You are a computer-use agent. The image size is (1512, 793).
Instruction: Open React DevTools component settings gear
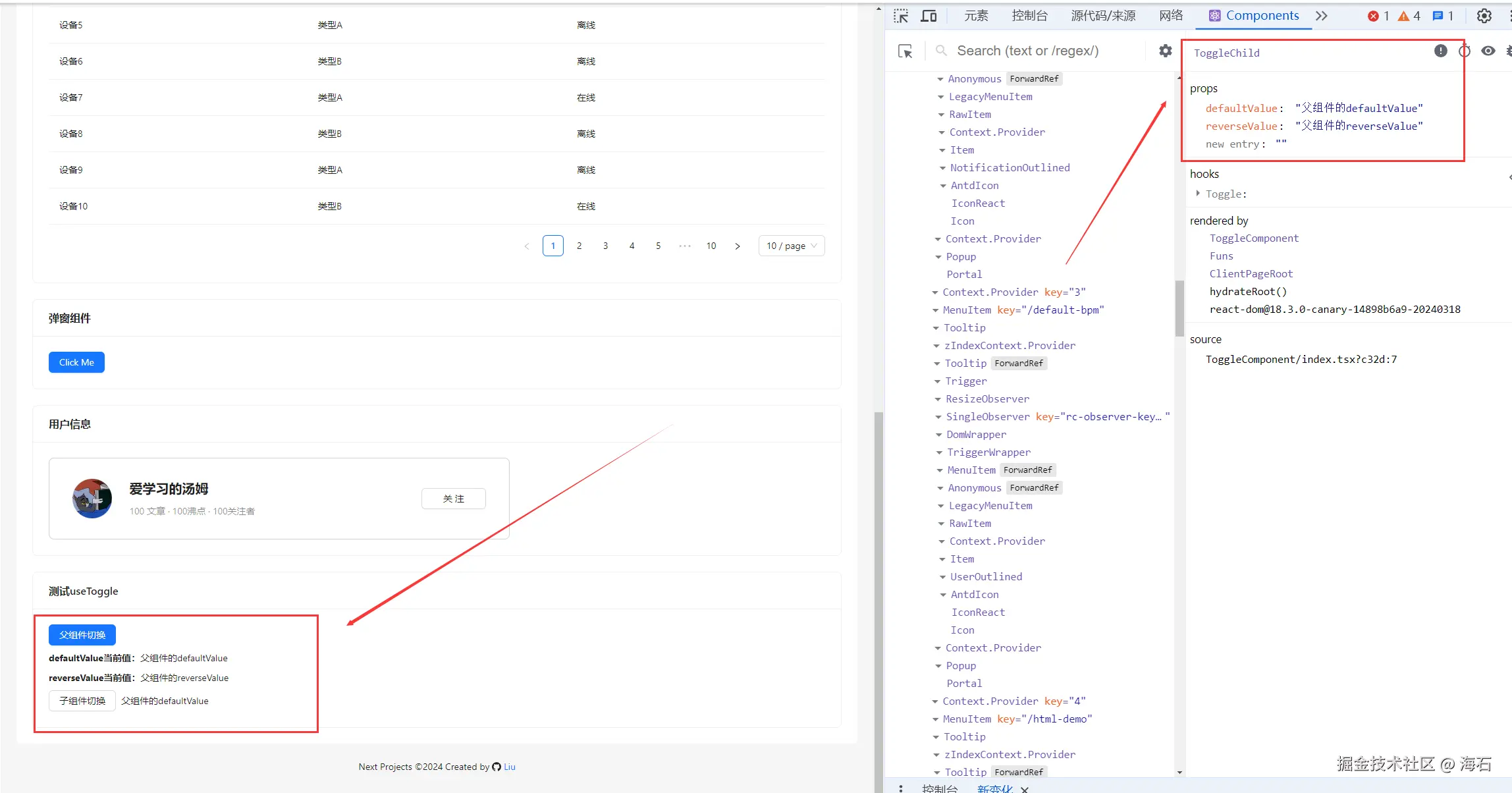[1165, 51]
